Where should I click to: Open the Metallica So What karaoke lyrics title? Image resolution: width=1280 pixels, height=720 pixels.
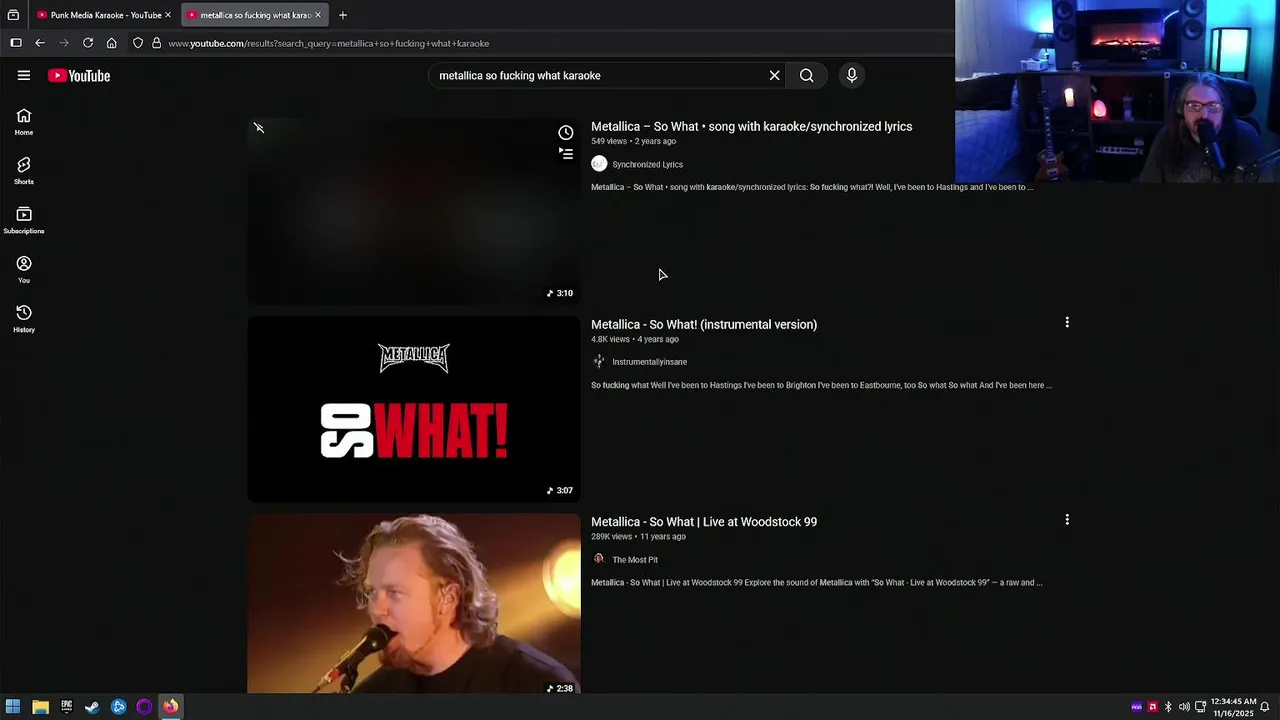click(x=751, y=126)
